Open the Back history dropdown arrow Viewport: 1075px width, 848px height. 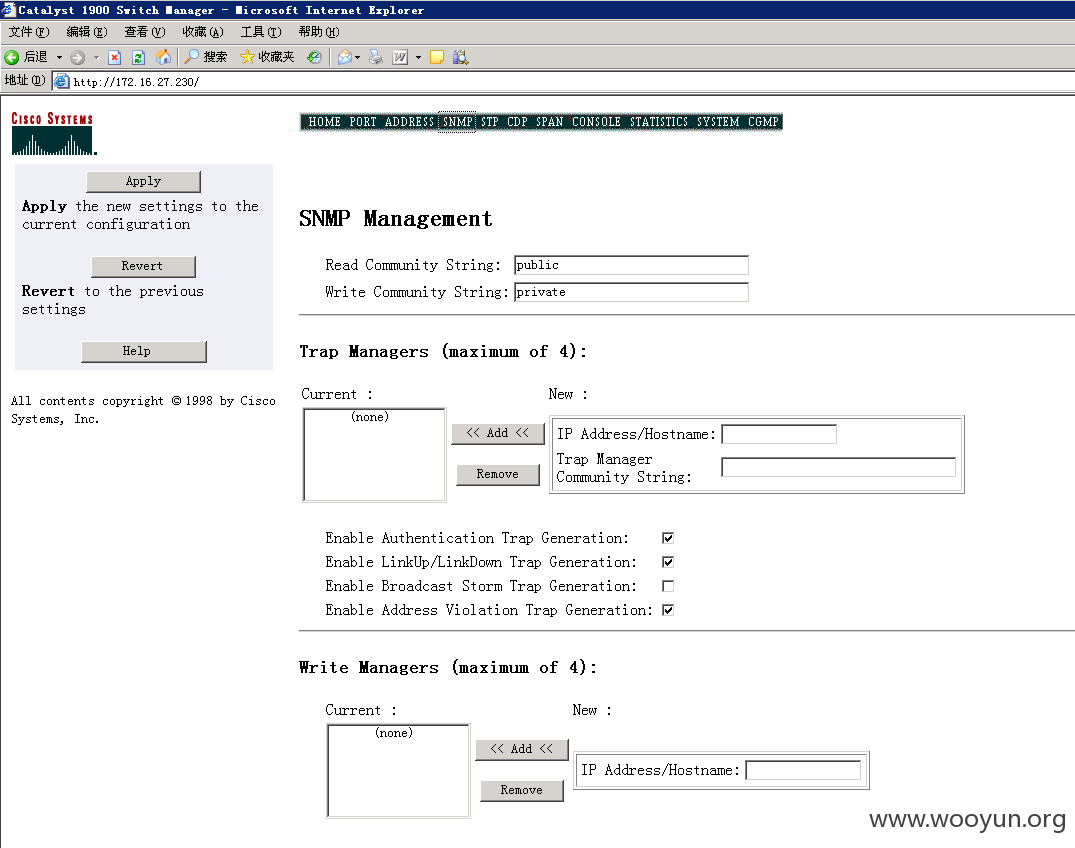tap(59, 58)
